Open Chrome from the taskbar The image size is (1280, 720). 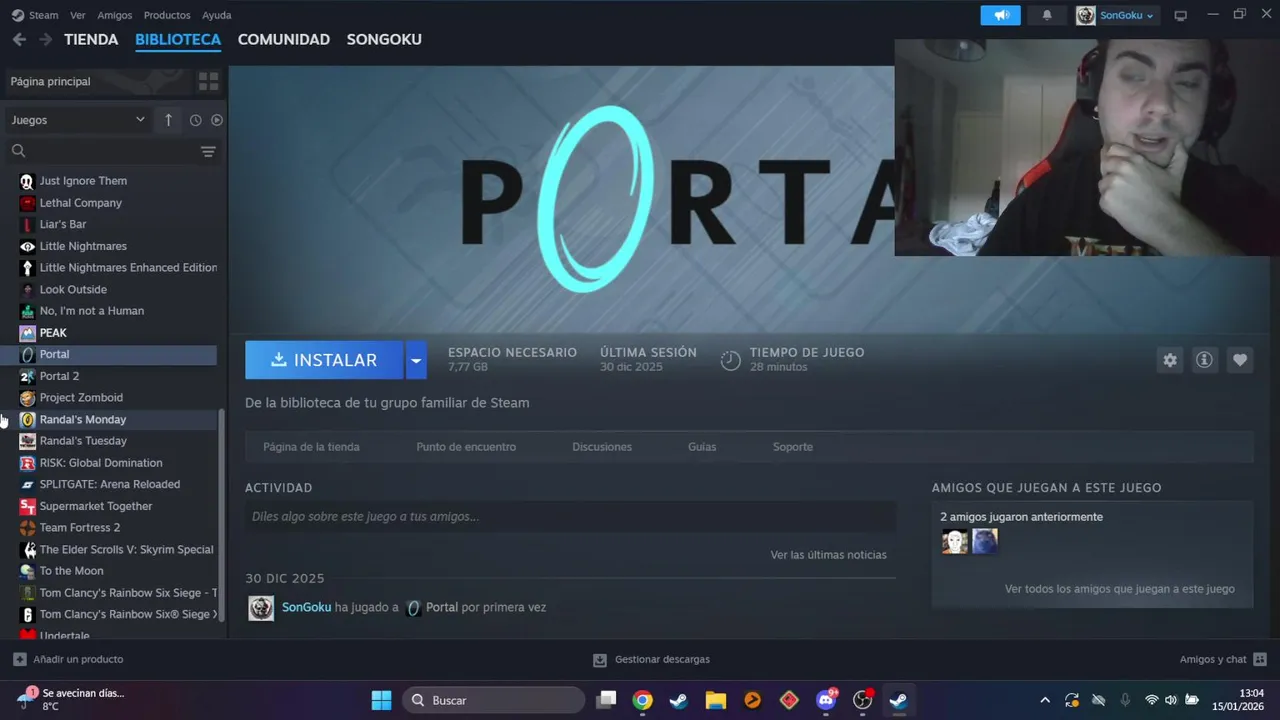point(642,700)
